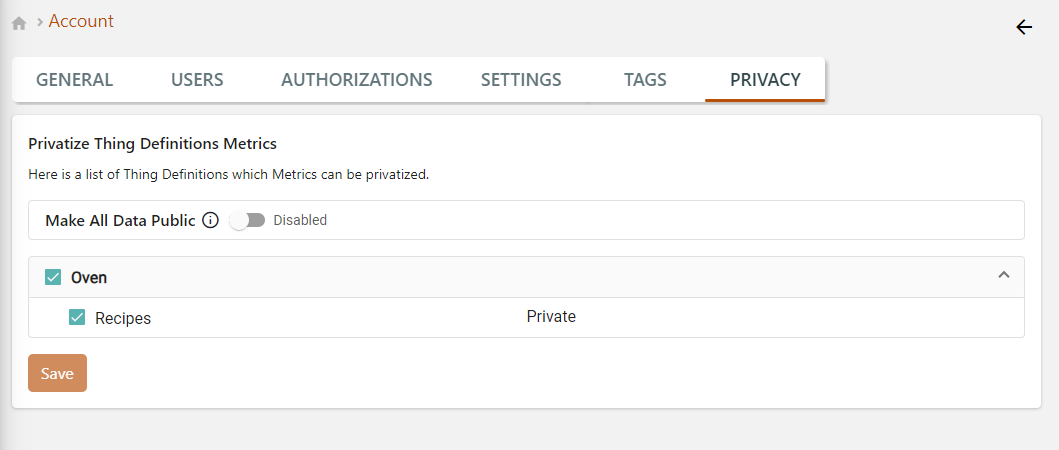The width and height of the screenshot is (1059, 450).
Task: Click the back arrow icon
Action: (1024, 27)
